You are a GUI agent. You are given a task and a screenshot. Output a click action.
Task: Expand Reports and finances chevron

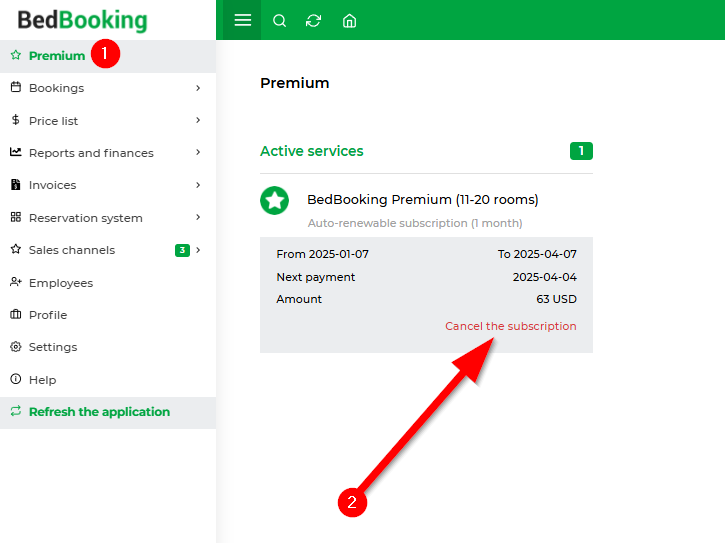click(198, 152)
